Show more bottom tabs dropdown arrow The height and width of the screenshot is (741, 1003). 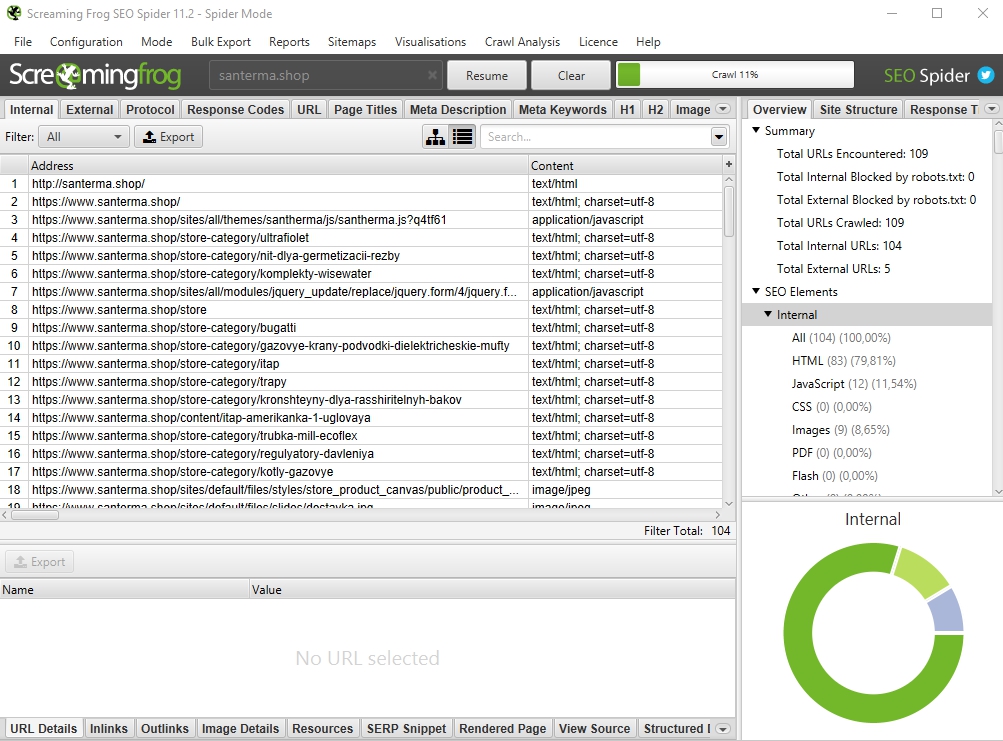tap(723, 729)
